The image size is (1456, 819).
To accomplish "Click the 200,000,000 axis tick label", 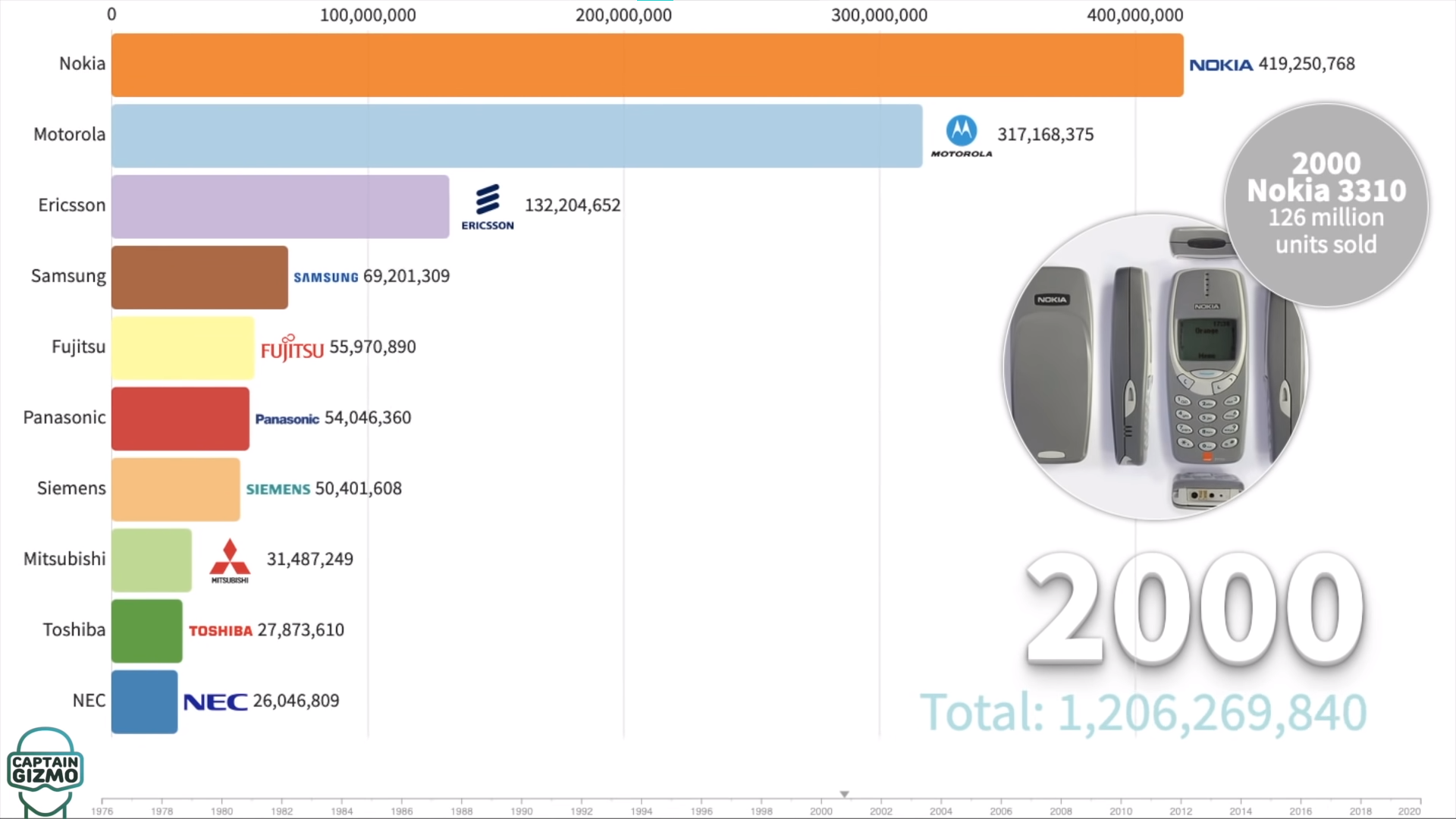I will [623, 15].
